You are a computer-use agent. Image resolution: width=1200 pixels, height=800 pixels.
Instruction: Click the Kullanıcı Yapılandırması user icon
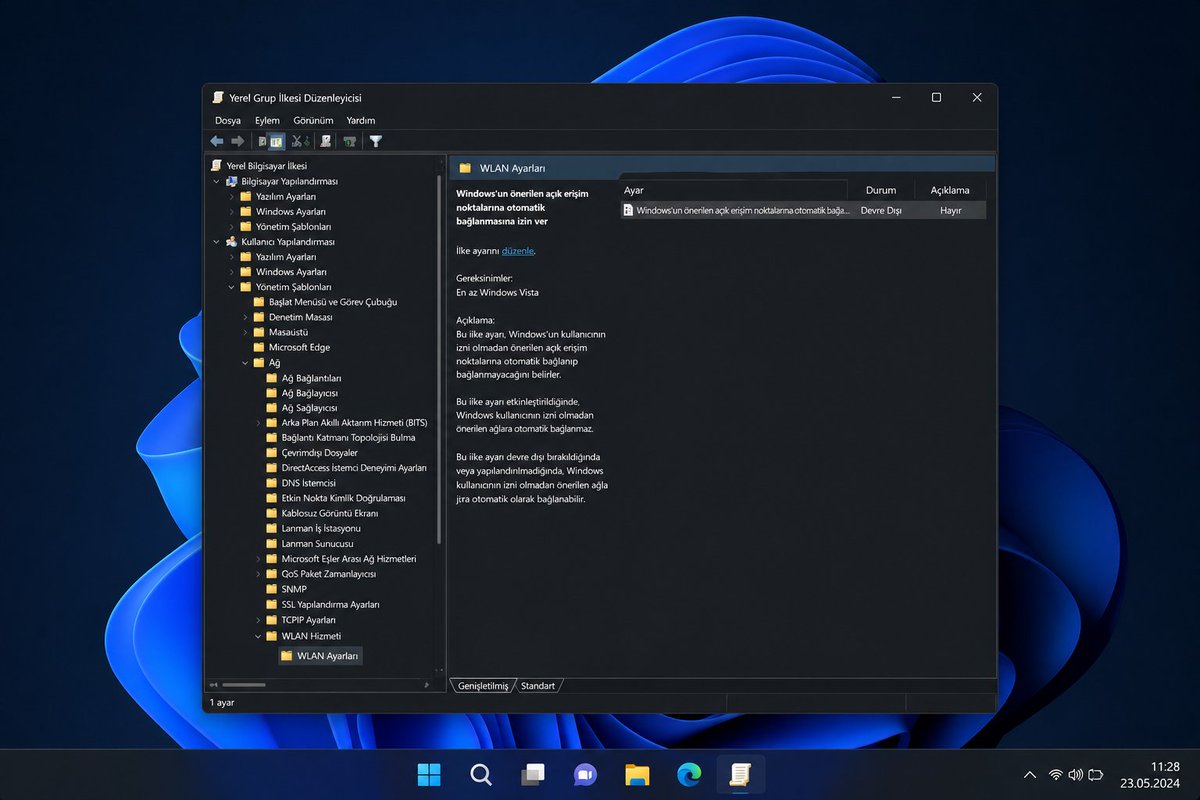pyautogui.click(x=232, y=242)
